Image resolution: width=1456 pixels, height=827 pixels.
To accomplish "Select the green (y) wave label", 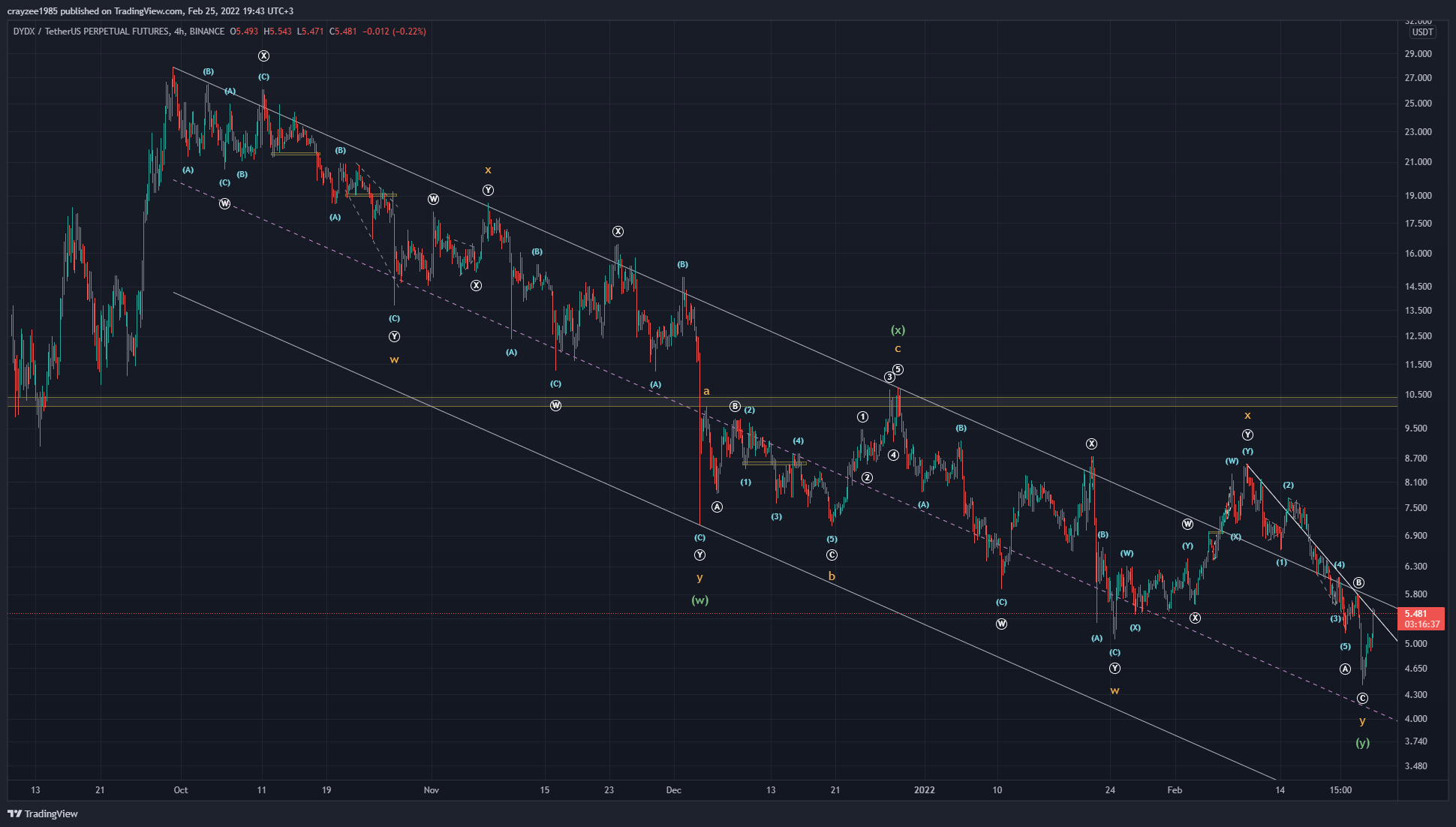I will 1362,743.
